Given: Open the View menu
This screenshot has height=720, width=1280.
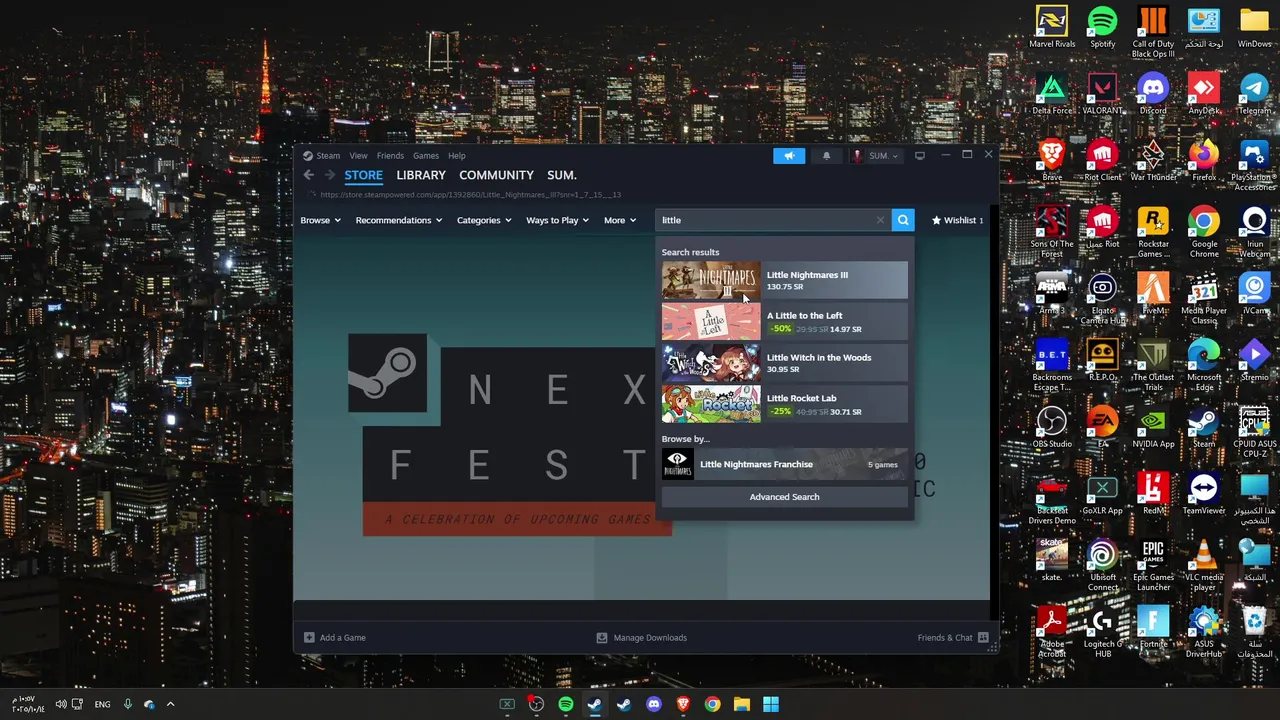Looking at the screenshot, I should [358, 156].
